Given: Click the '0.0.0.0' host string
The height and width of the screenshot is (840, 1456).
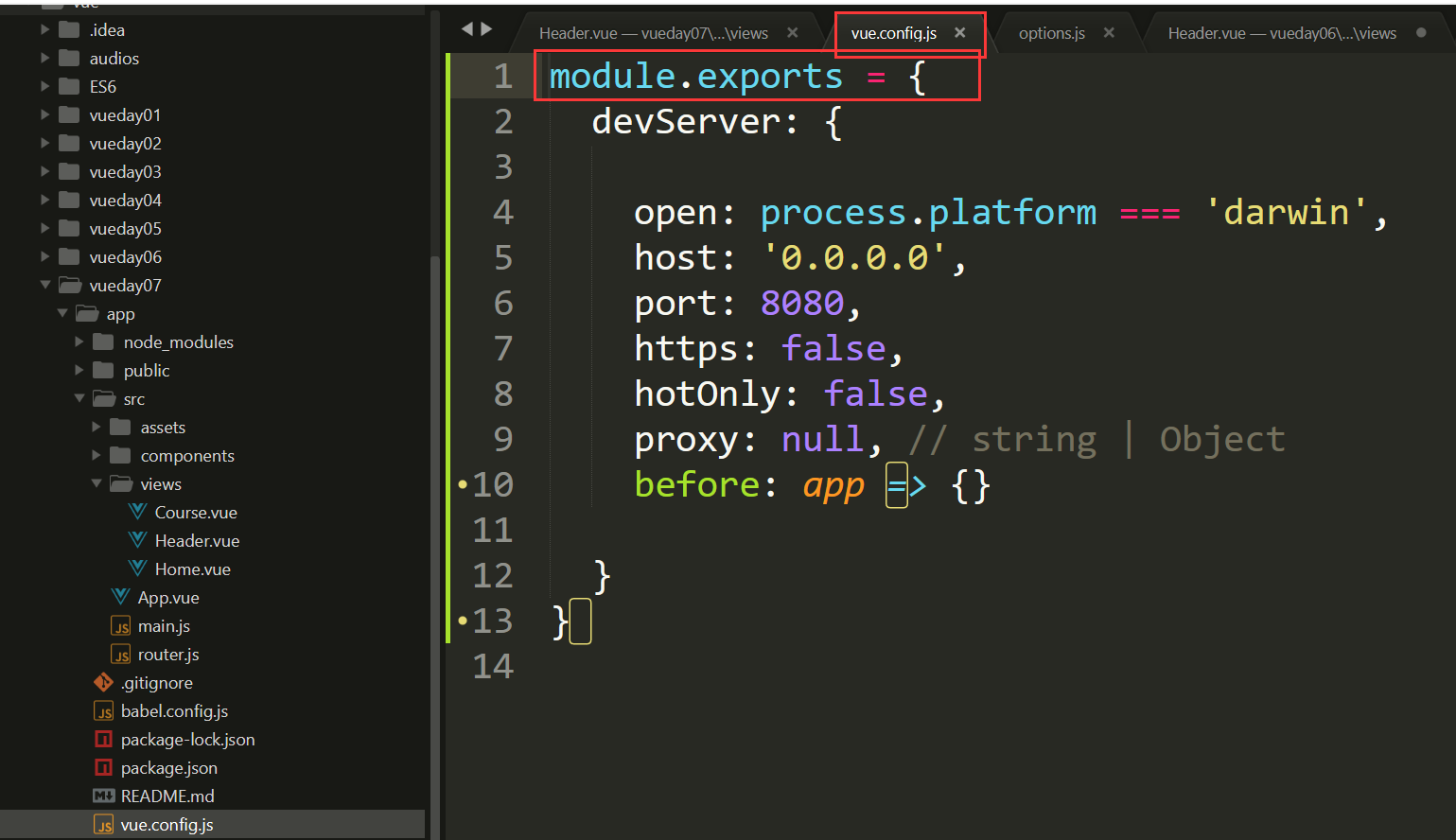Looking at the screenshot, I should click(854, 257).
